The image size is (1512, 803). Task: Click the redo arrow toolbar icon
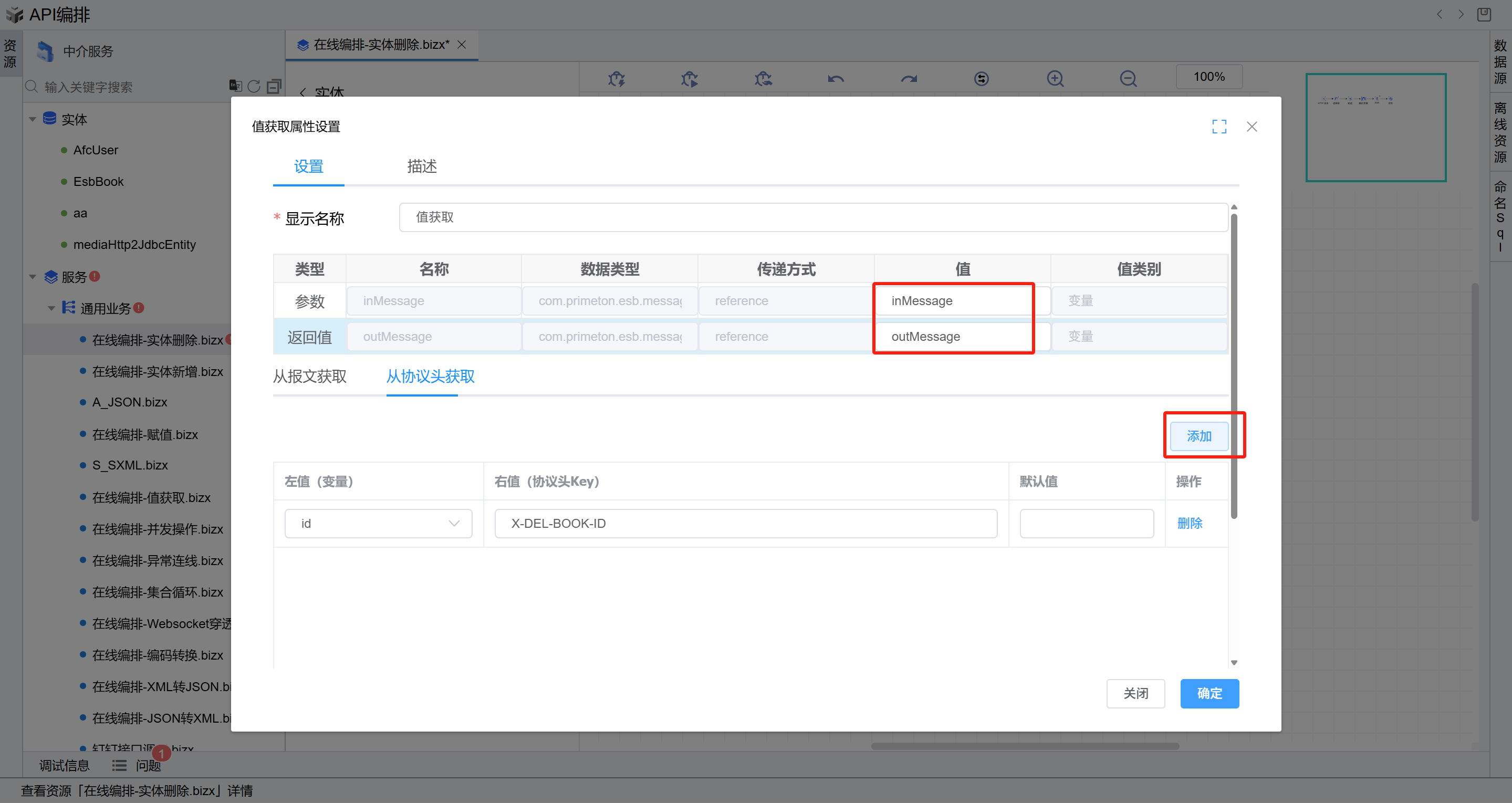coord(909,78)
